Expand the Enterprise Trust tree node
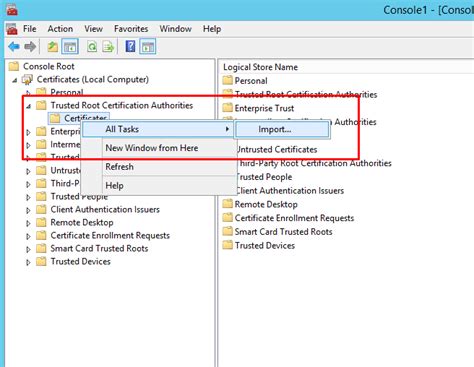The width and height of the screenshot is (474, 367). pos(28,132)
